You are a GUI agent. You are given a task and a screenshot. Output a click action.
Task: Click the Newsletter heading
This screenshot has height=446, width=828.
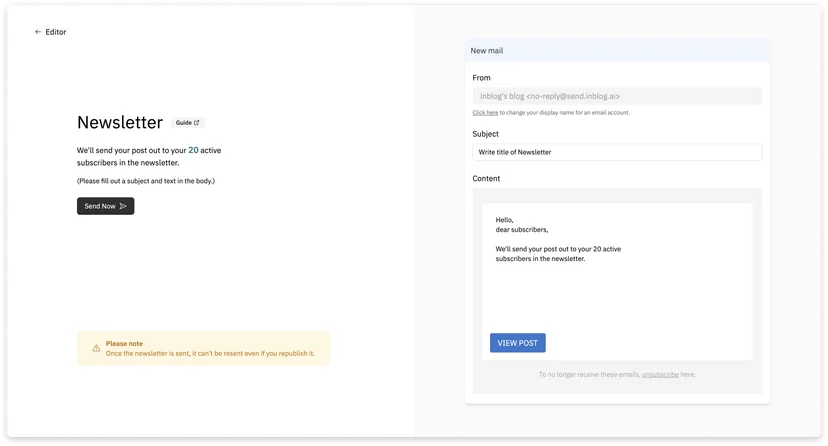tap(120, 122)
